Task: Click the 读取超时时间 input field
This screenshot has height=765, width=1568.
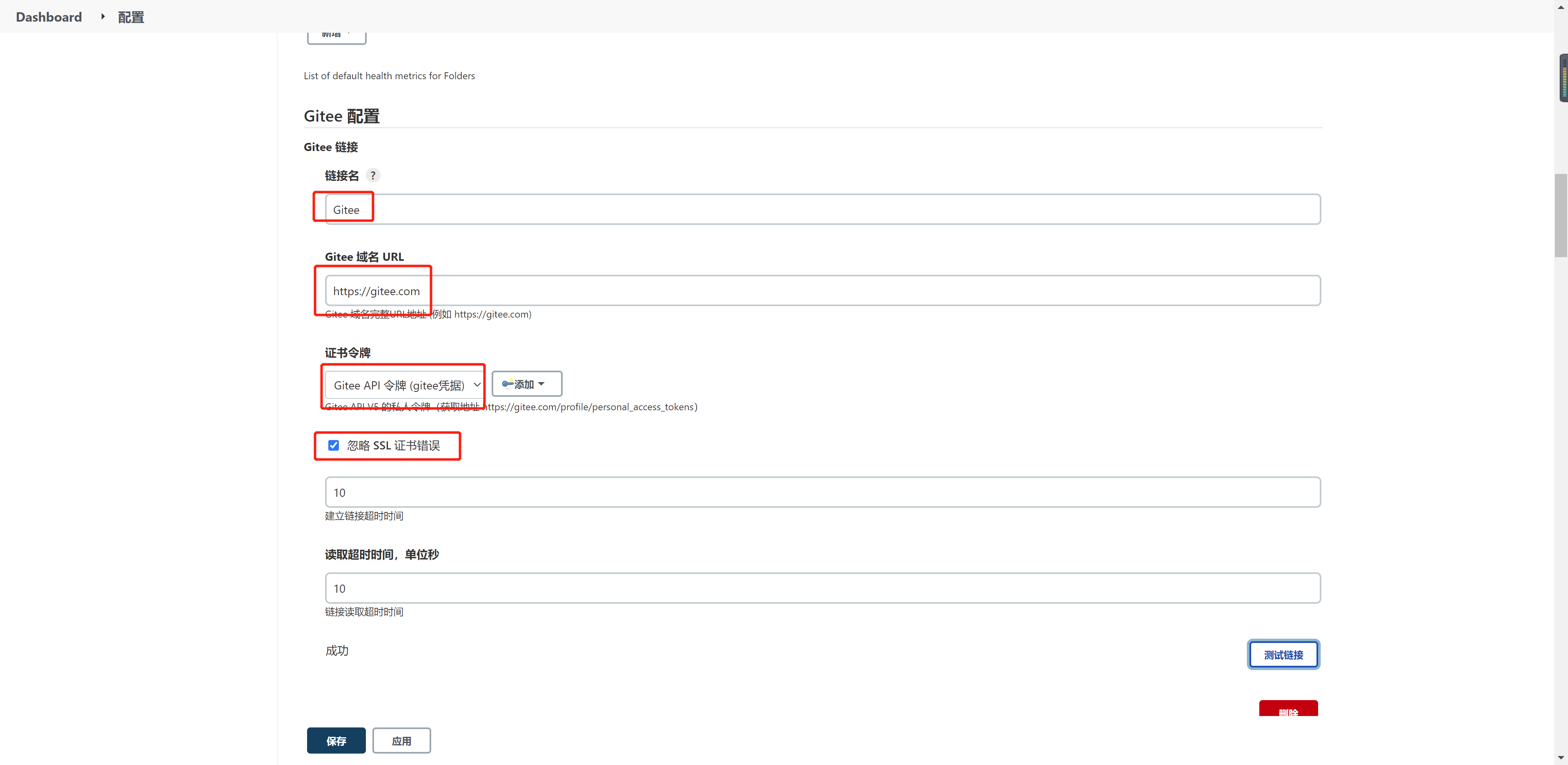Action: click(x=822, y=588)
